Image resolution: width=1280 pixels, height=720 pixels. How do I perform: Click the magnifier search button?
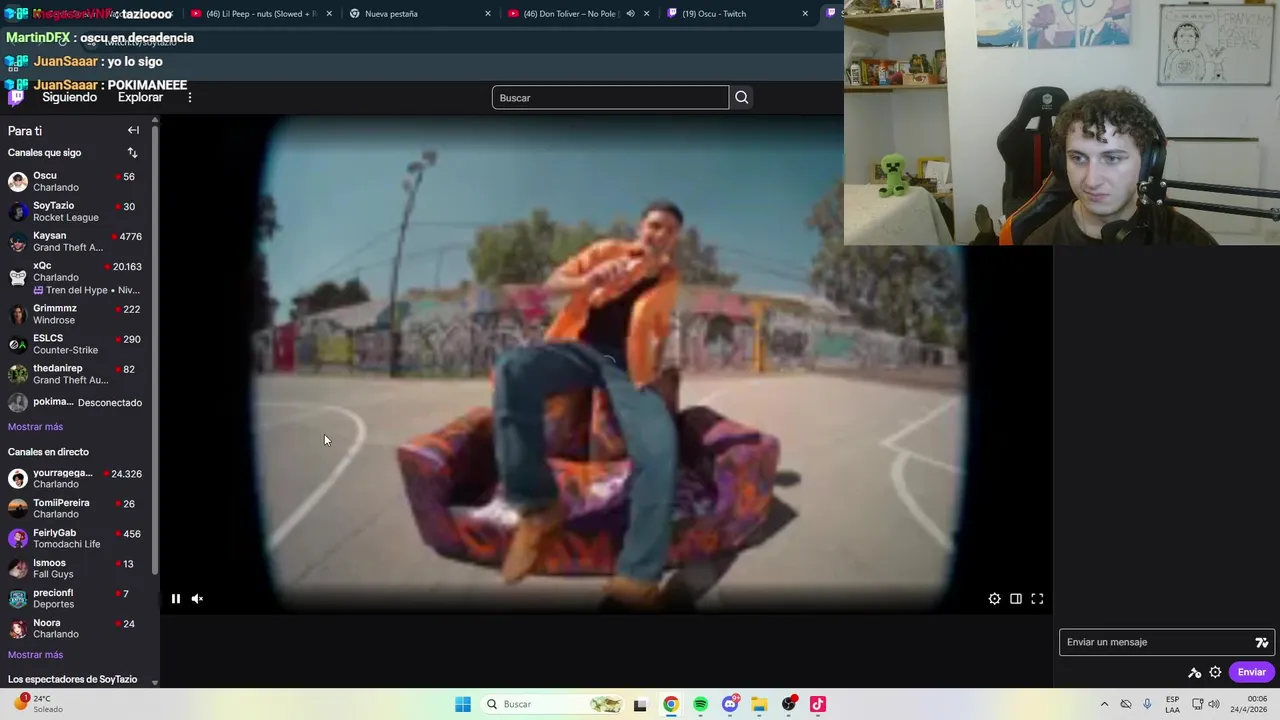741,97
